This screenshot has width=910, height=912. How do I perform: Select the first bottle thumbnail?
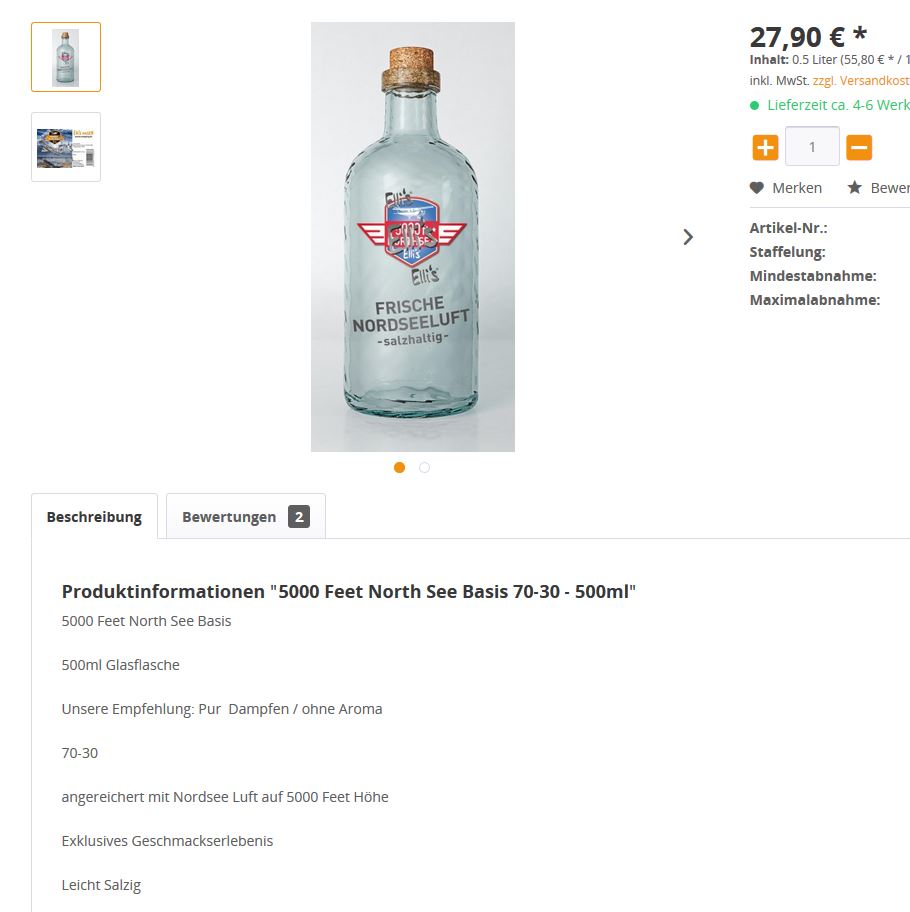(66, 57)
